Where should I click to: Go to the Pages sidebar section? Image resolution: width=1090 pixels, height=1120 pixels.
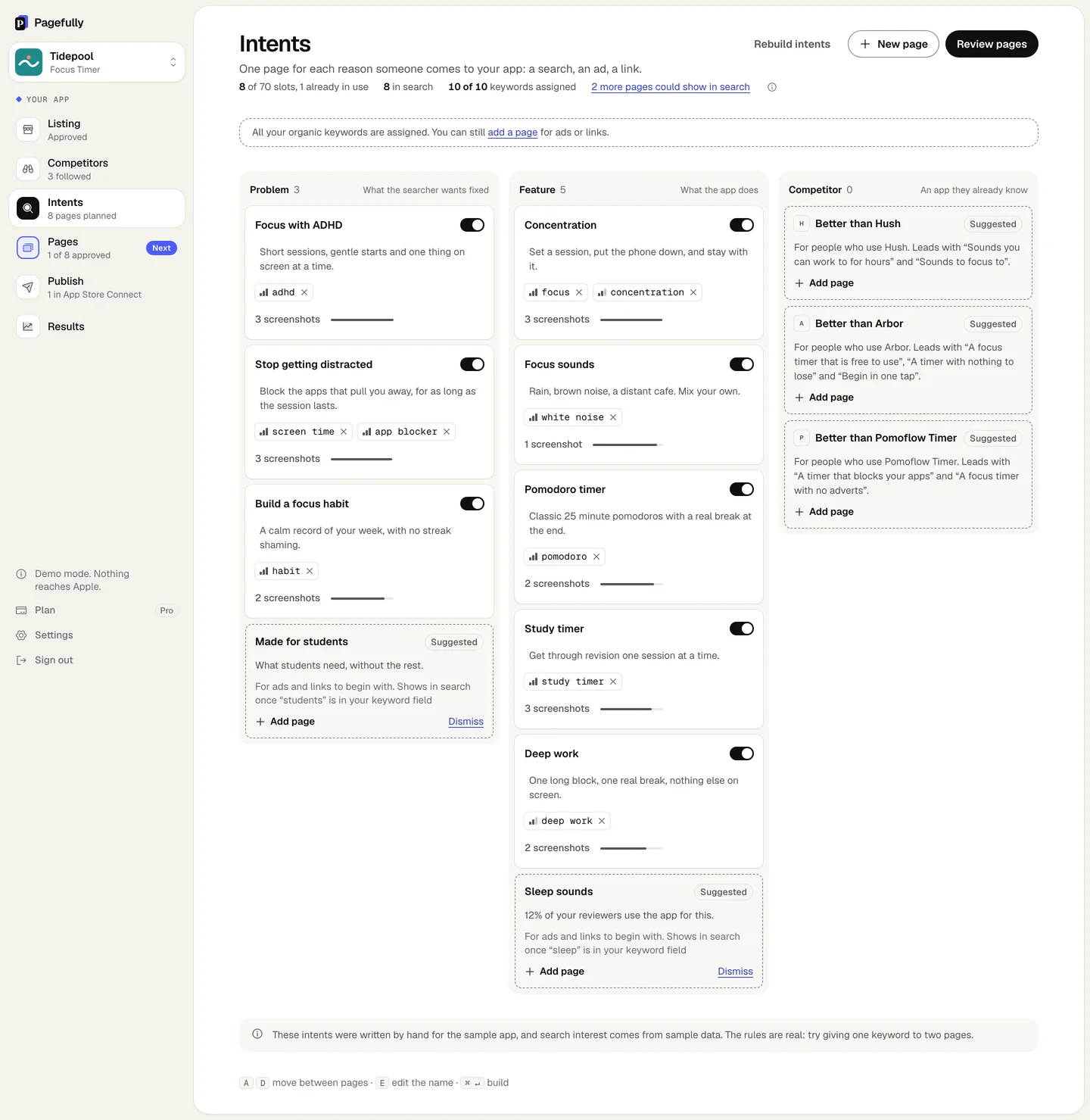[97, 248]
